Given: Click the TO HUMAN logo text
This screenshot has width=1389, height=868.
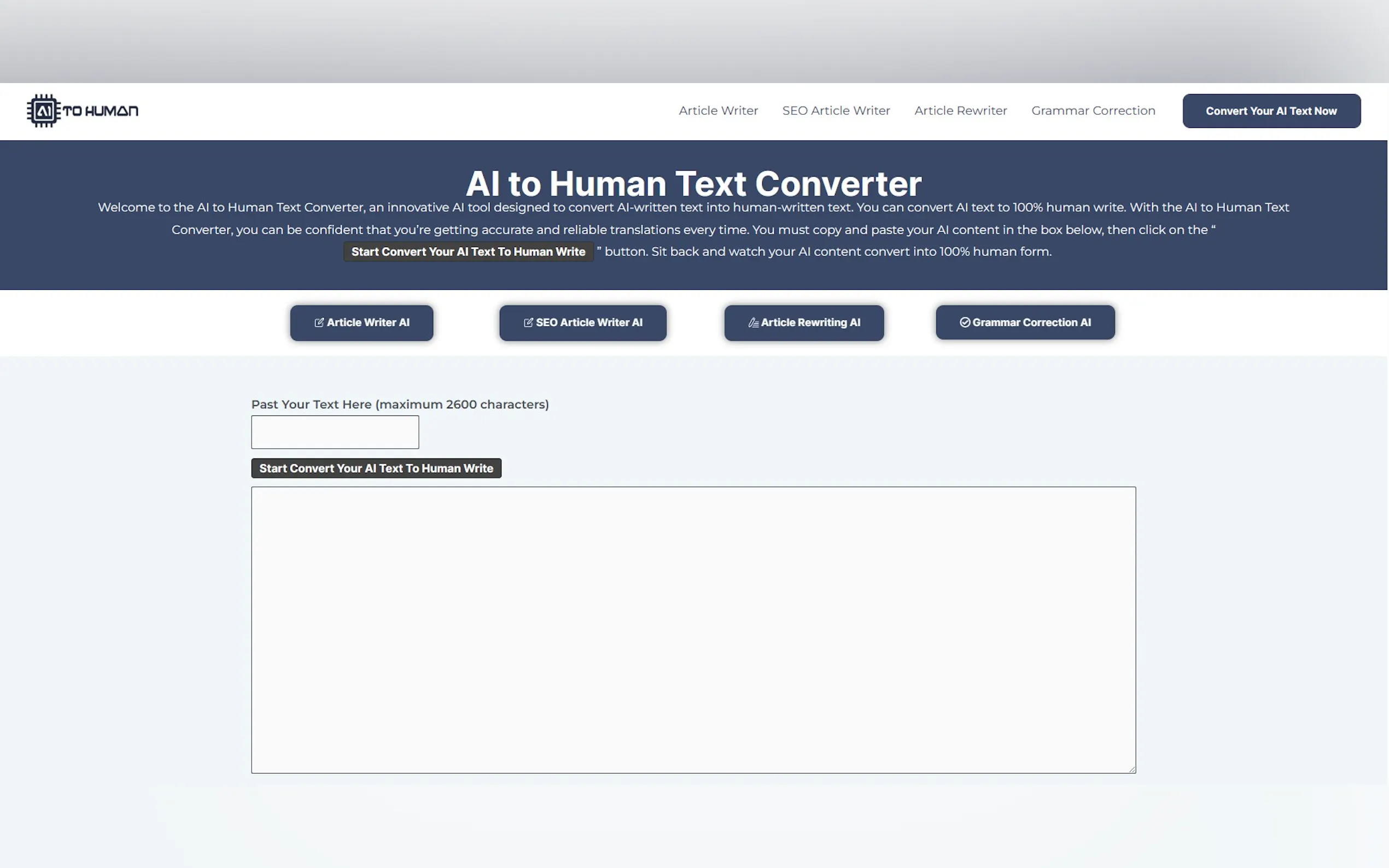Looking at the screenshot, I should point(101,111).
